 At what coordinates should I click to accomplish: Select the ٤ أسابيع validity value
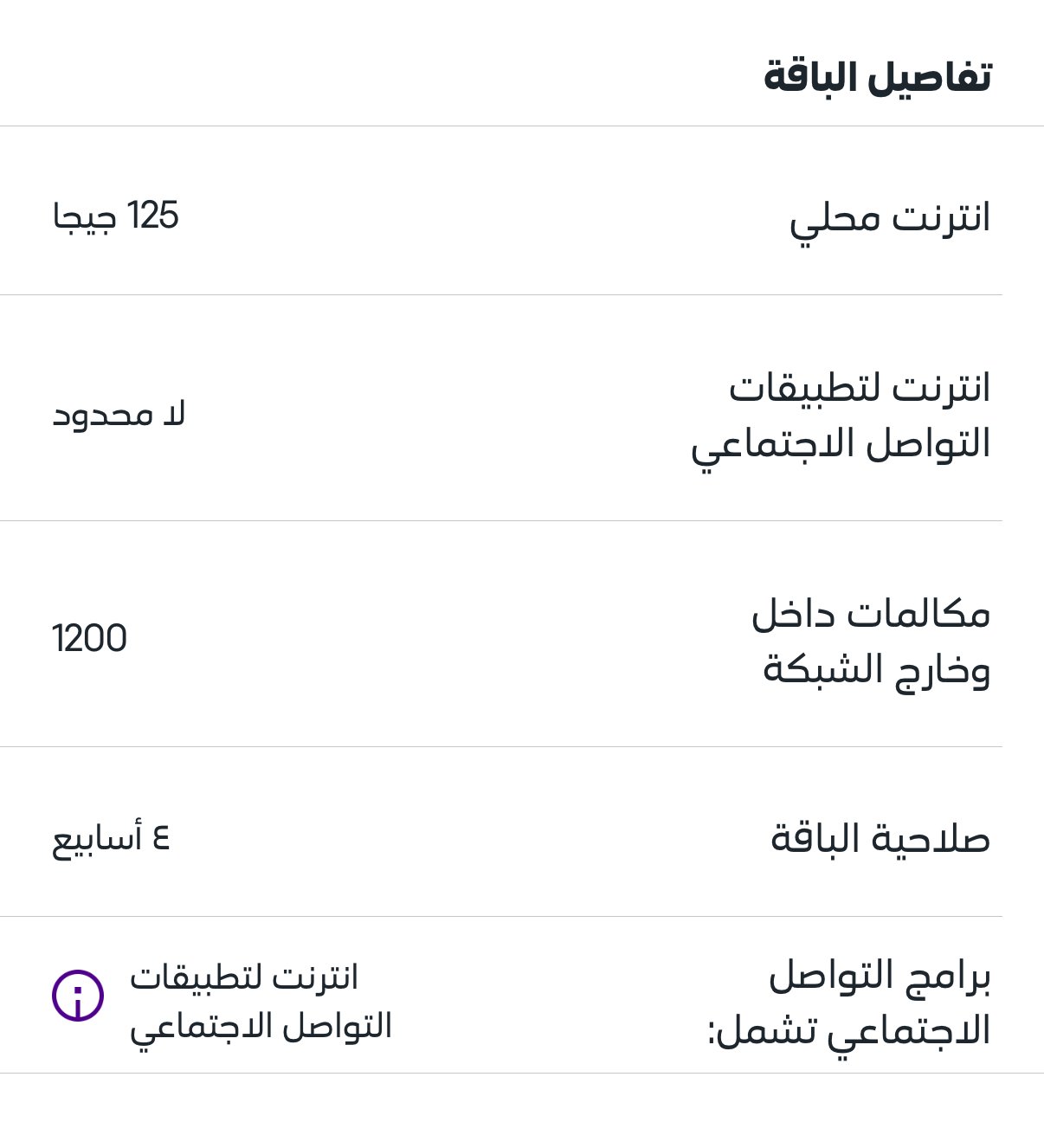click(x=112, y=839)
